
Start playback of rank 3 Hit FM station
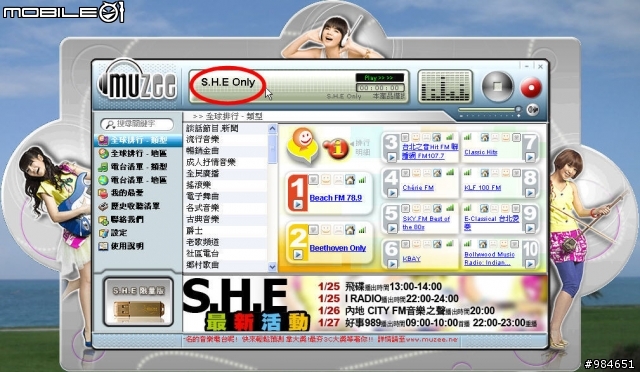click(392, 157)
